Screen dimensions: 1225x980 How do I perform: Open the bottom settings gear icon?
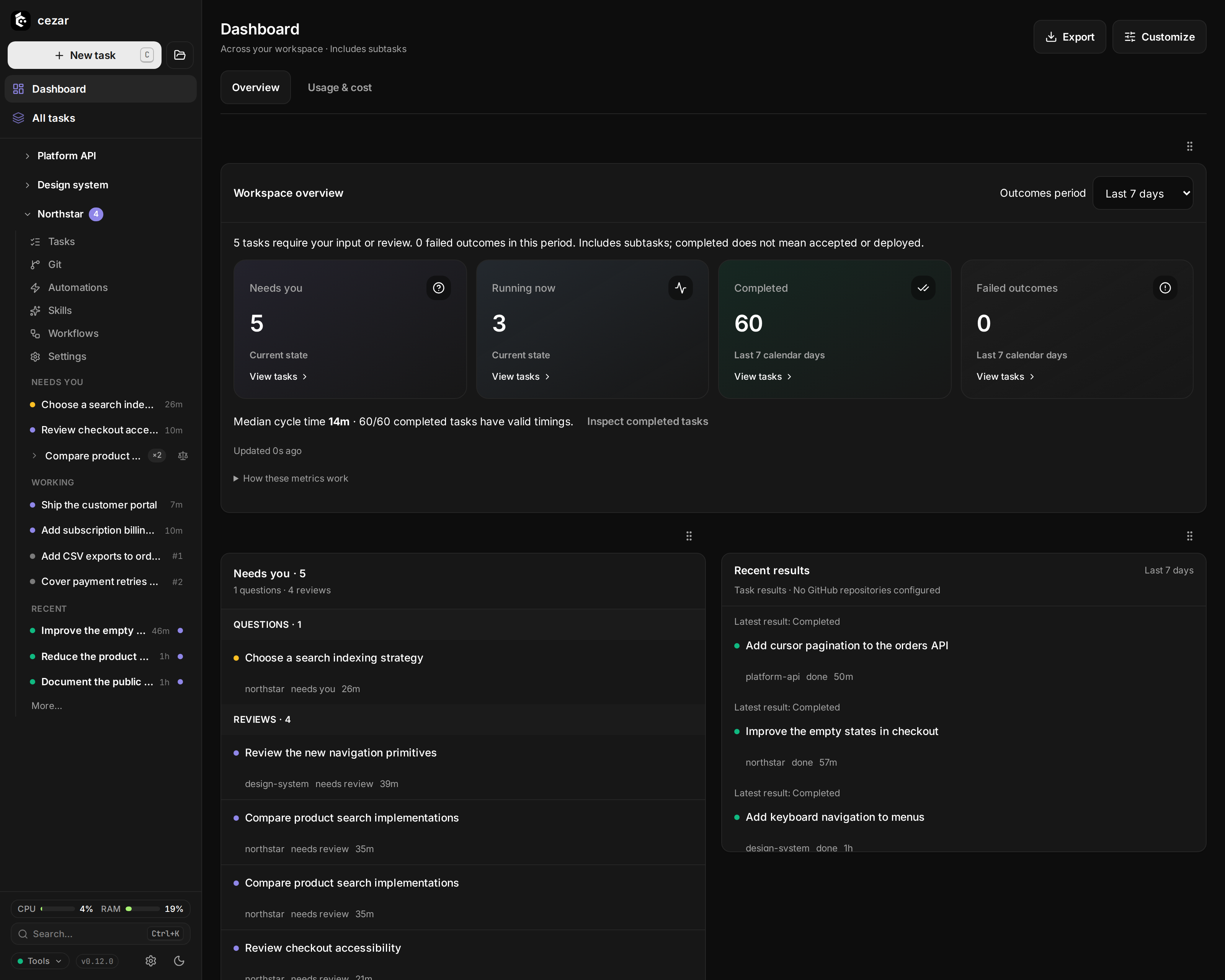[x=150, y=961]
